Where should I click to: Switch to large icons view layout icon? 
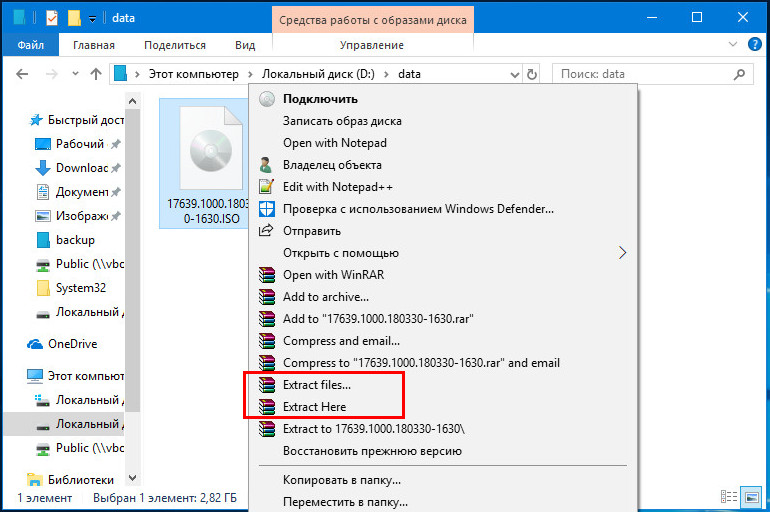(x=752, y=497)
